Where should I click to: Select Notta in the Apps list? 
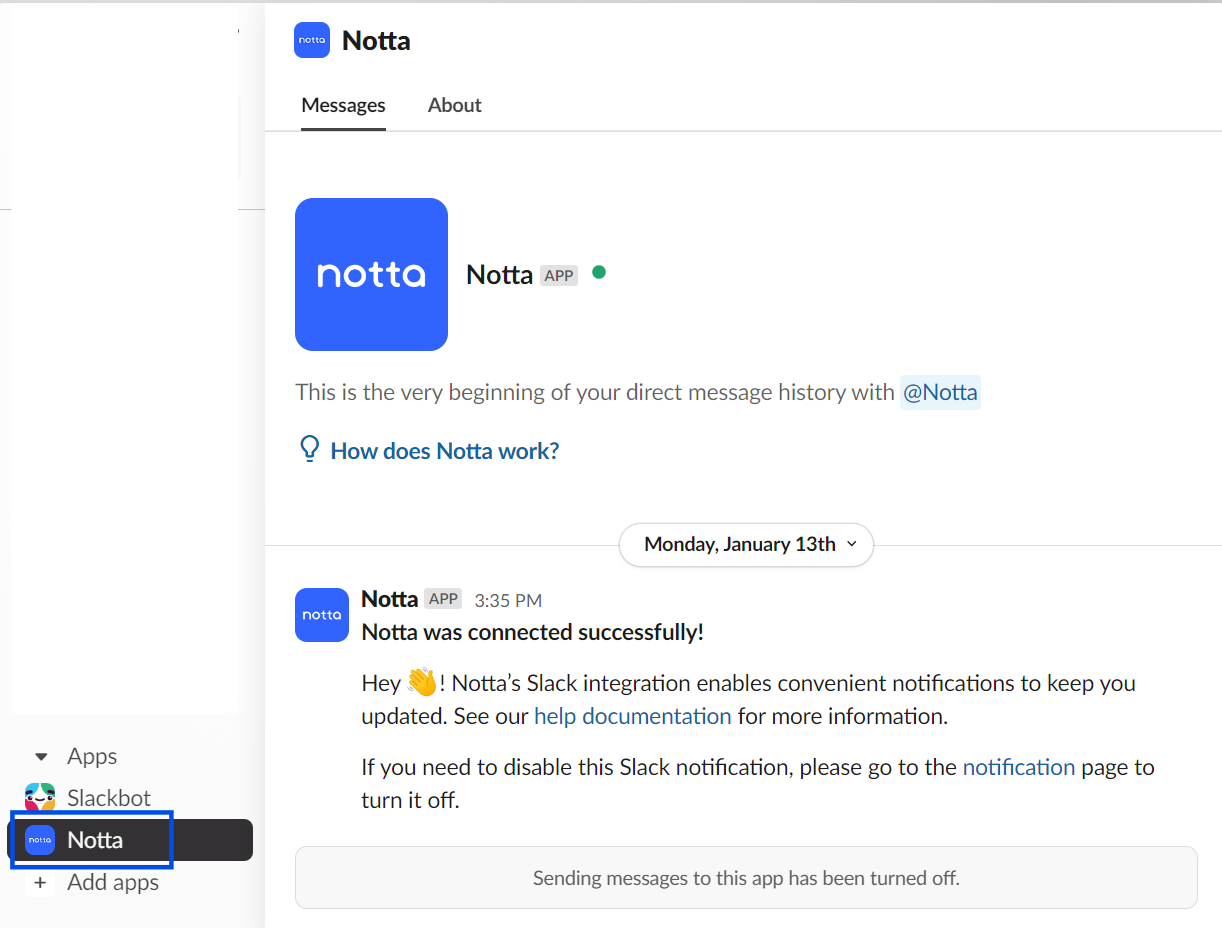point(130,840)
